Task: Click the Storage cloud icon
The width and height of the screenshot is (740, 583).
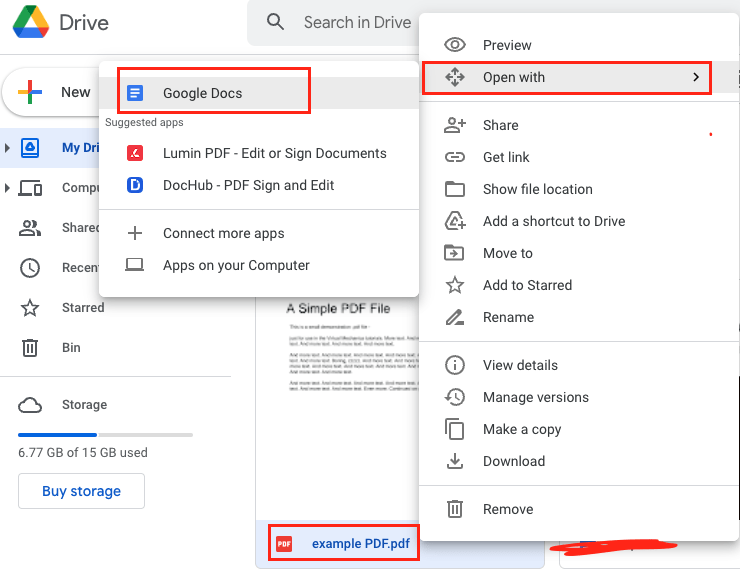Action: coord(30,405)
